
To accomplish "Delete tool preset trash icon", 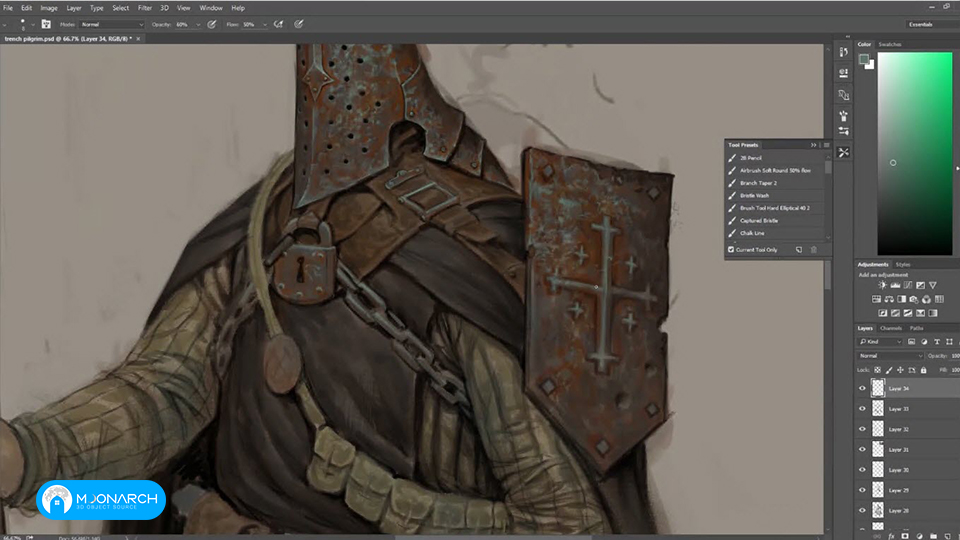I will (814, 250).
